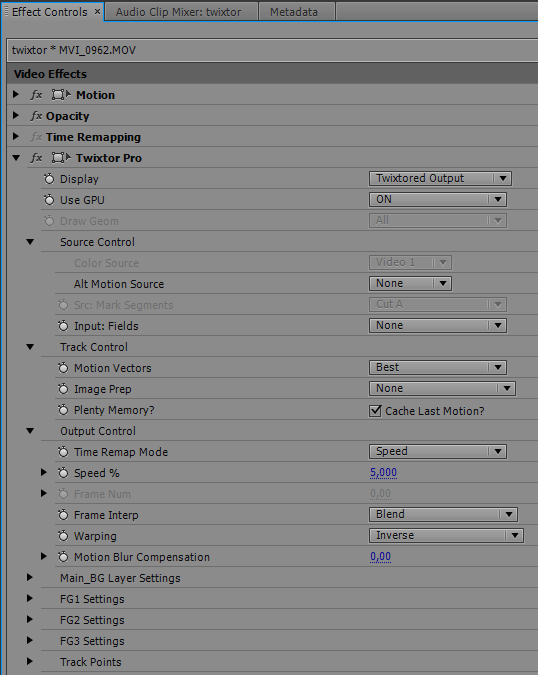Toggle Frame Interp stopwatch
Image resolution: width=538 pixels, height=675 pixels.
point(63,515)
